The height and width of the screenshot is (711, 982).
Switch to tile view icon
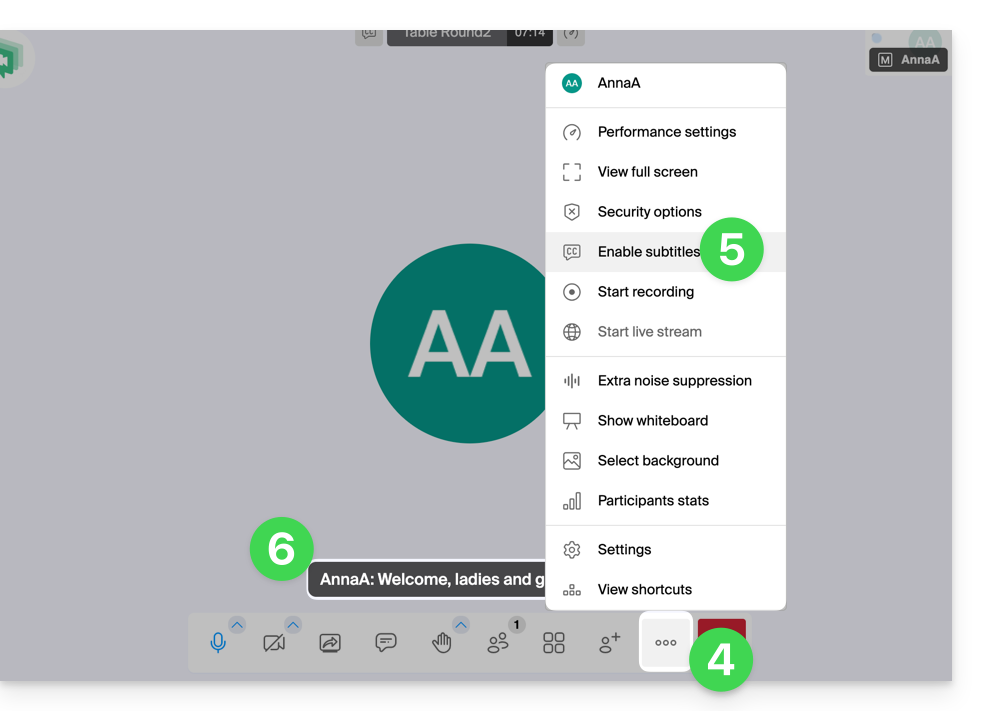554,643
